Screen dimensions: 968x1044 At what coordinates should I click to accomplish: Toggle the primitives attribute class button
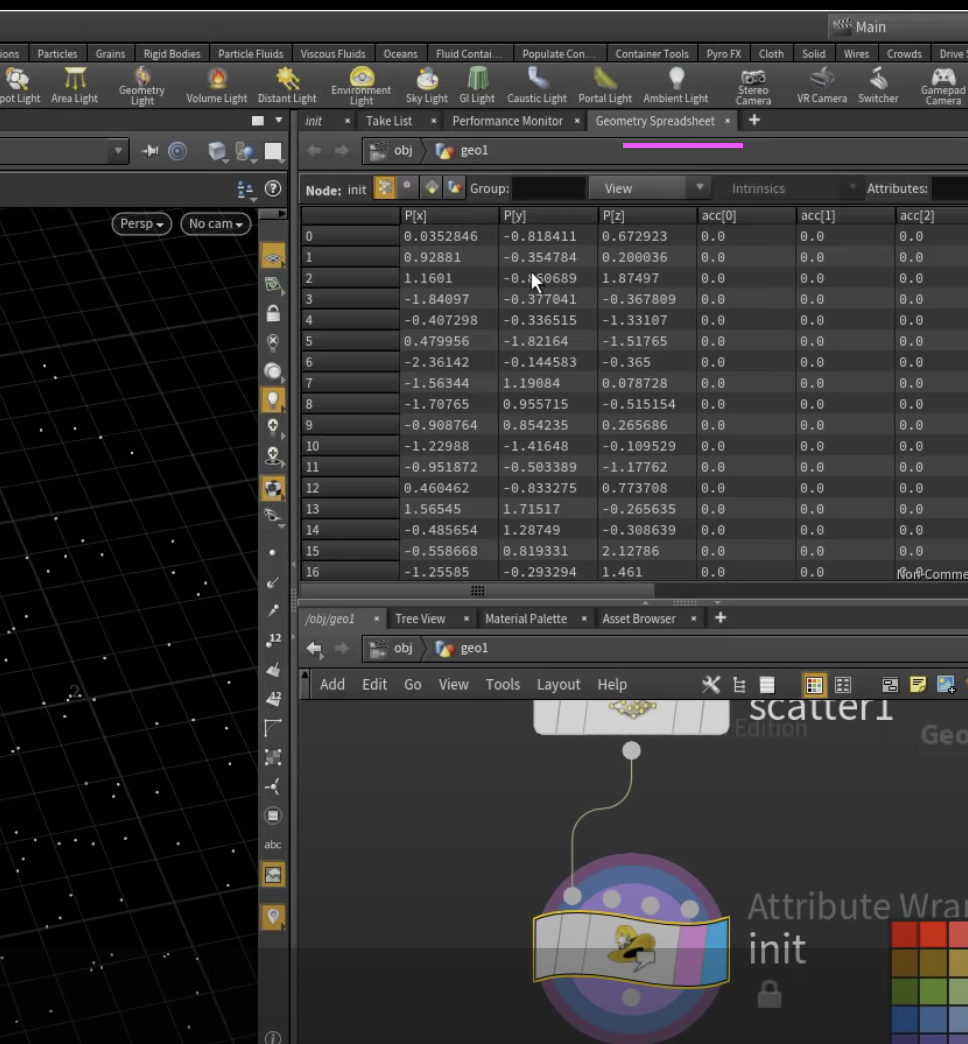(x=431, y=188)
